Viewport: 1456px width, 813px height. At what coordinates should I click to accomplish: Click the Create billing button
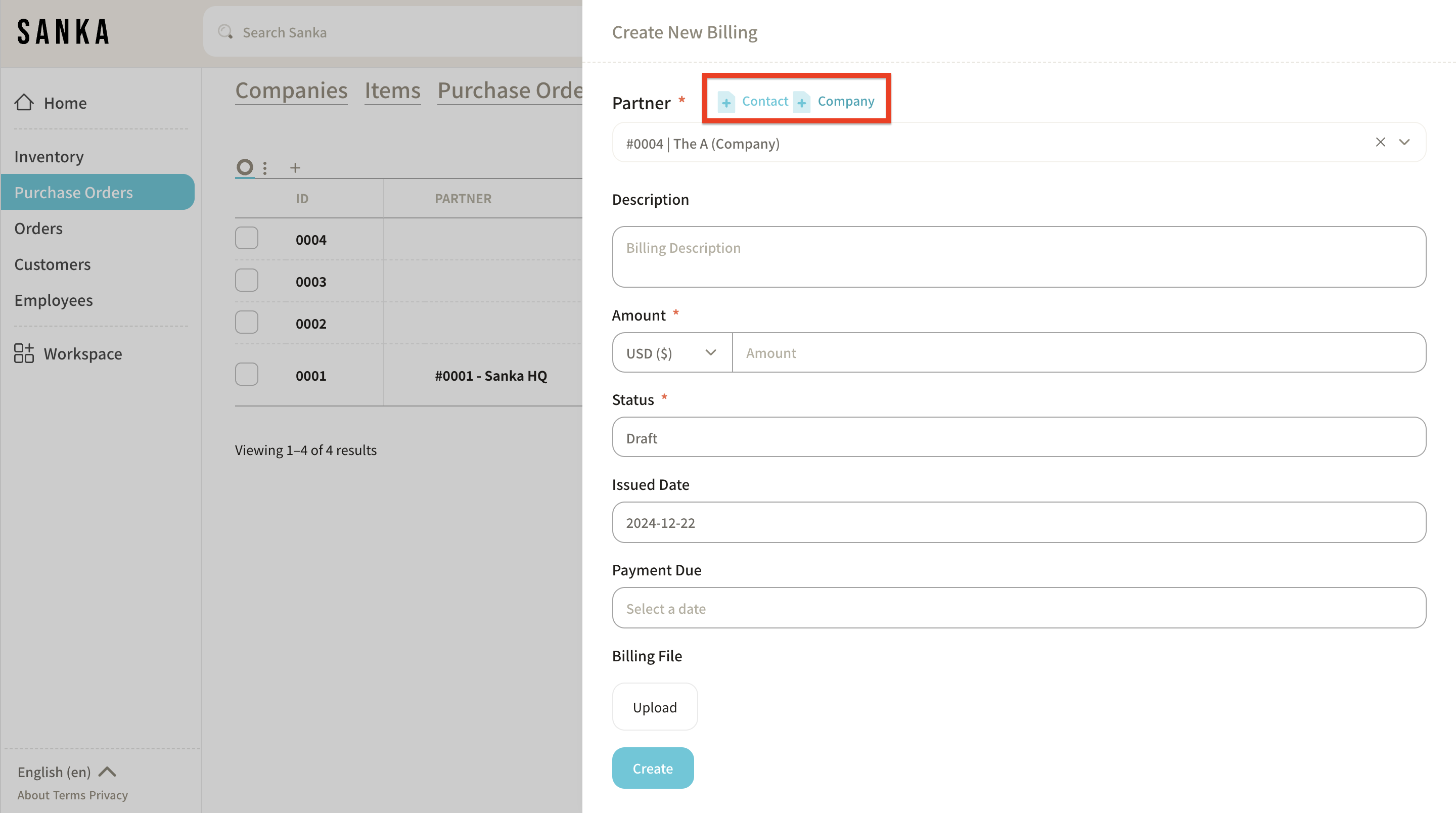point(653,768)
